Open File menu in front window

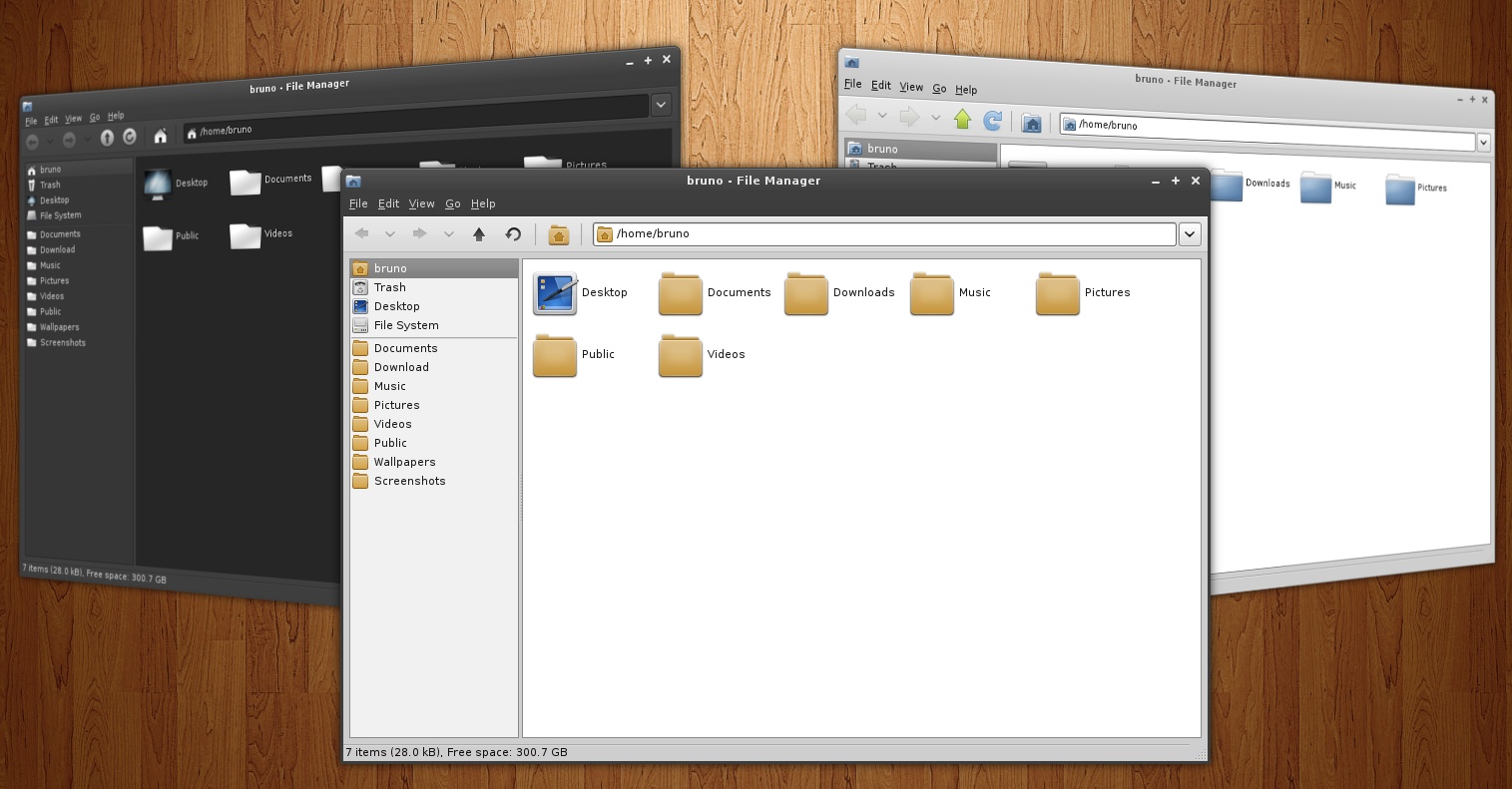(358, 203)
